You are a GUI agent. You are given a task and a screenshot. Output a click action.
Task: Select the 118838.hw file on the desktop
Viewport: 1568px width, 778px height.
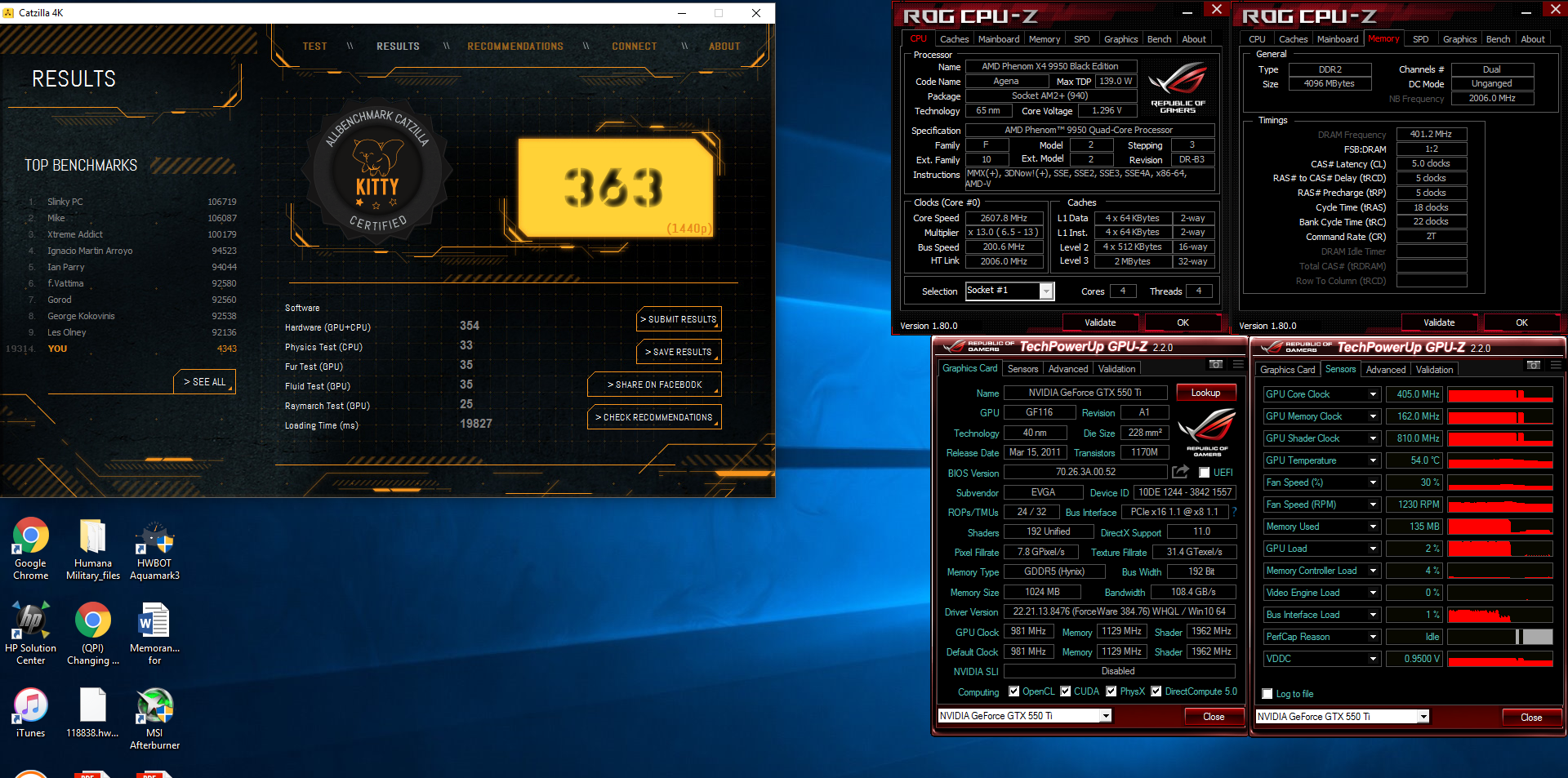(93, 712)
